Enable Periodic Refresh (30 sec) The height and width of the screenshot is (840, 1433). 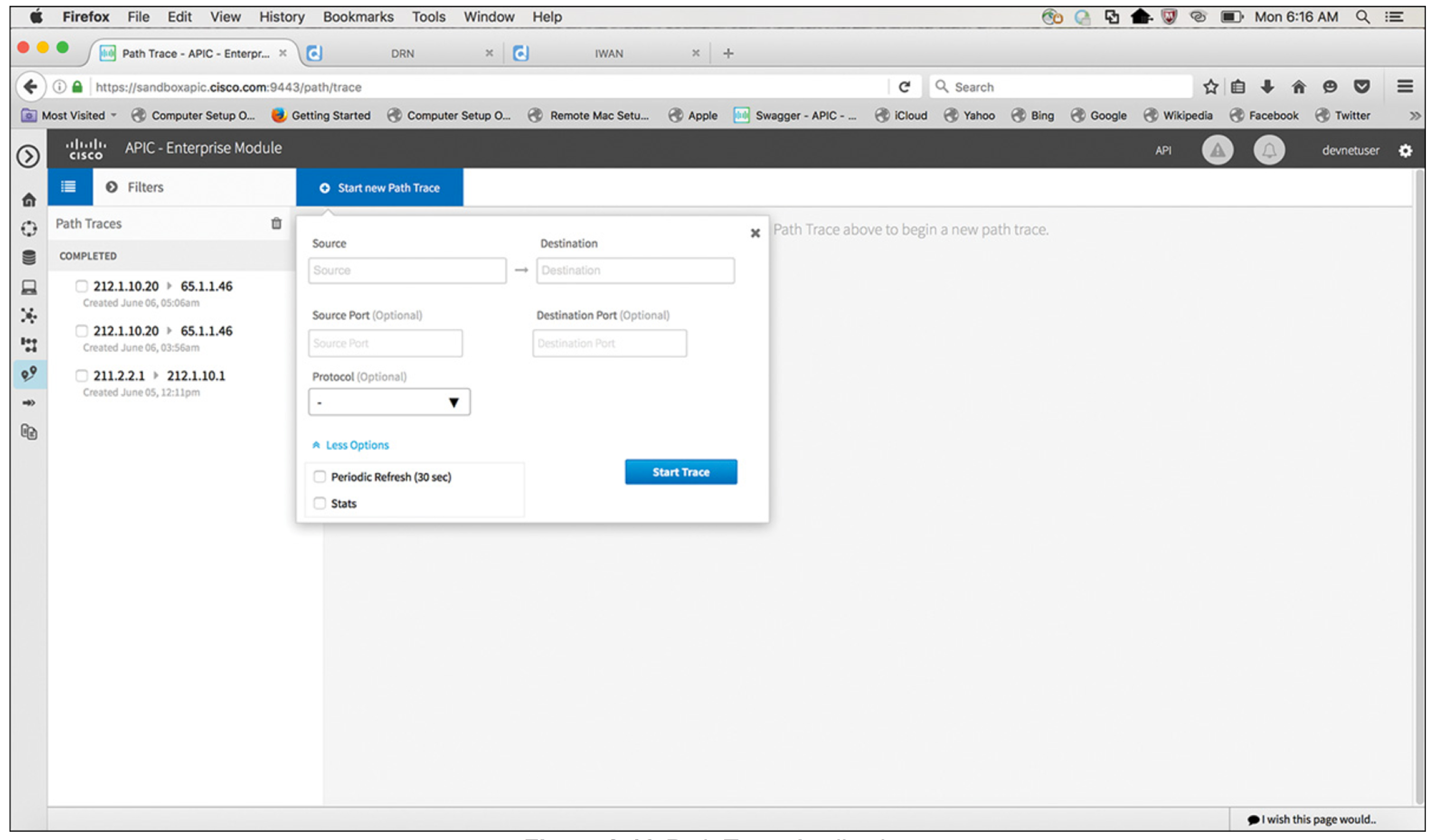[320, 477]
